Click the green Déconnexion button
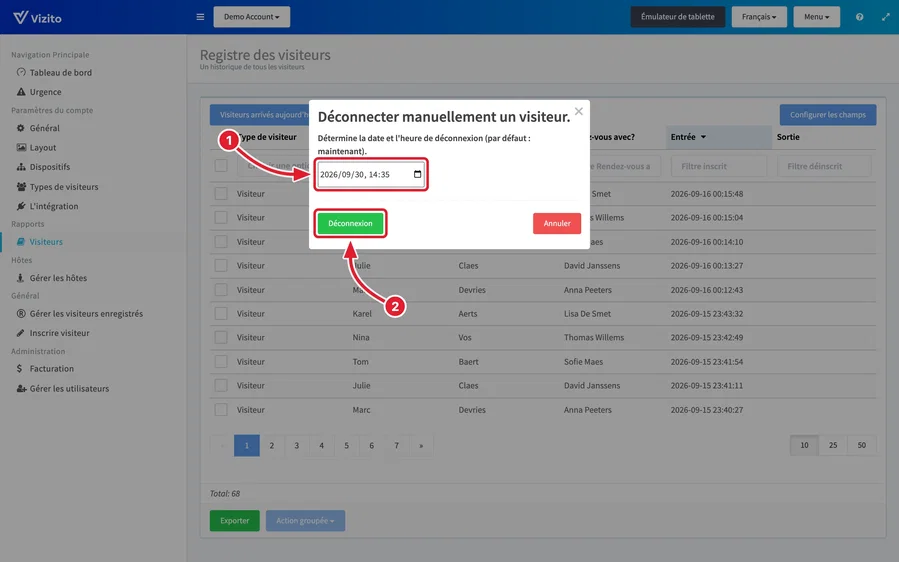899x562 pixels. click(x=350, y=223)
